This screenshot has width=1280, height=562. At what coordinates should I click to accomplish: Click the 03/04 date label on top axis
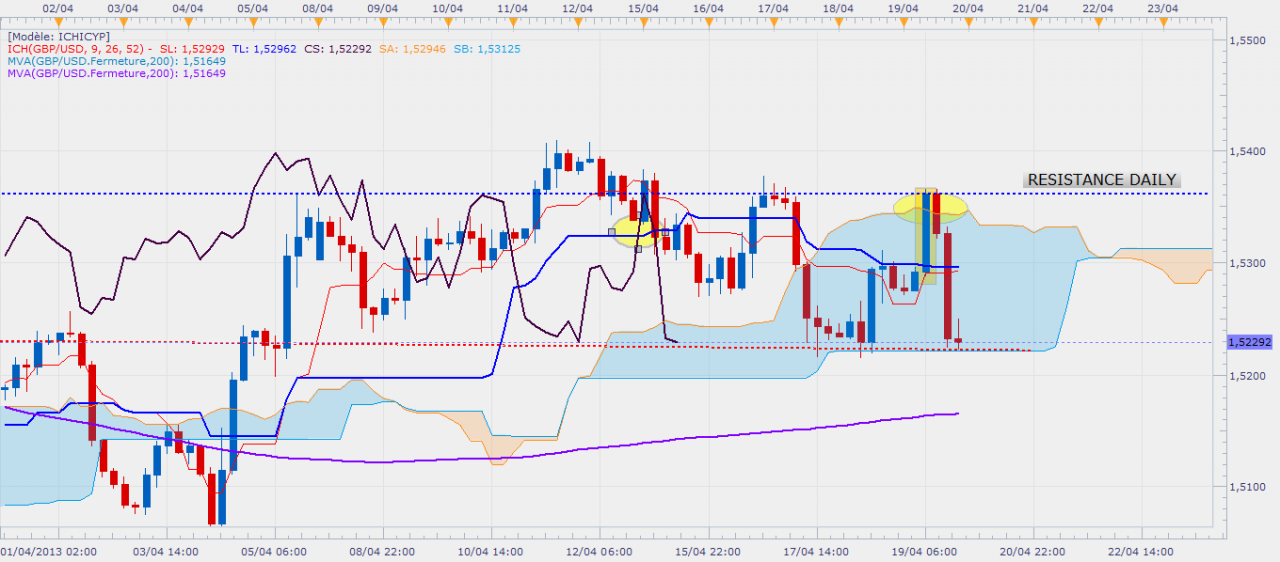(x=122, y=8)
